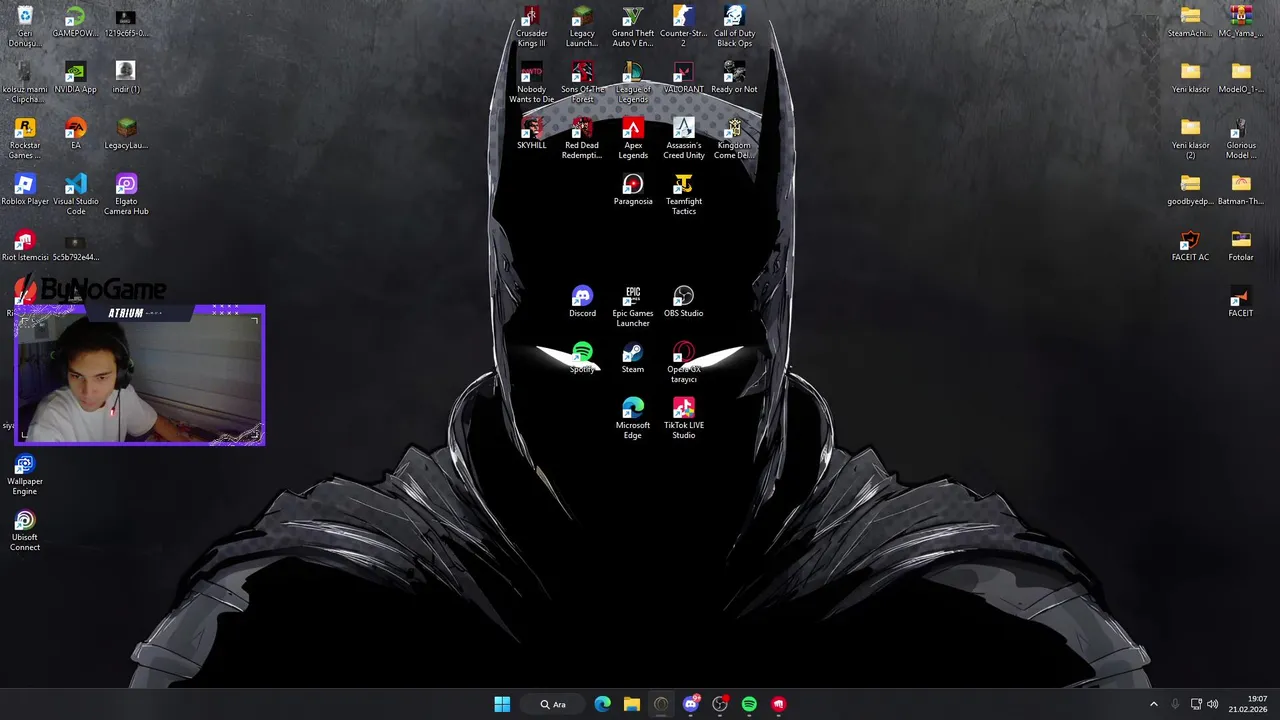Open Glorious Model shortcut

1241,138
